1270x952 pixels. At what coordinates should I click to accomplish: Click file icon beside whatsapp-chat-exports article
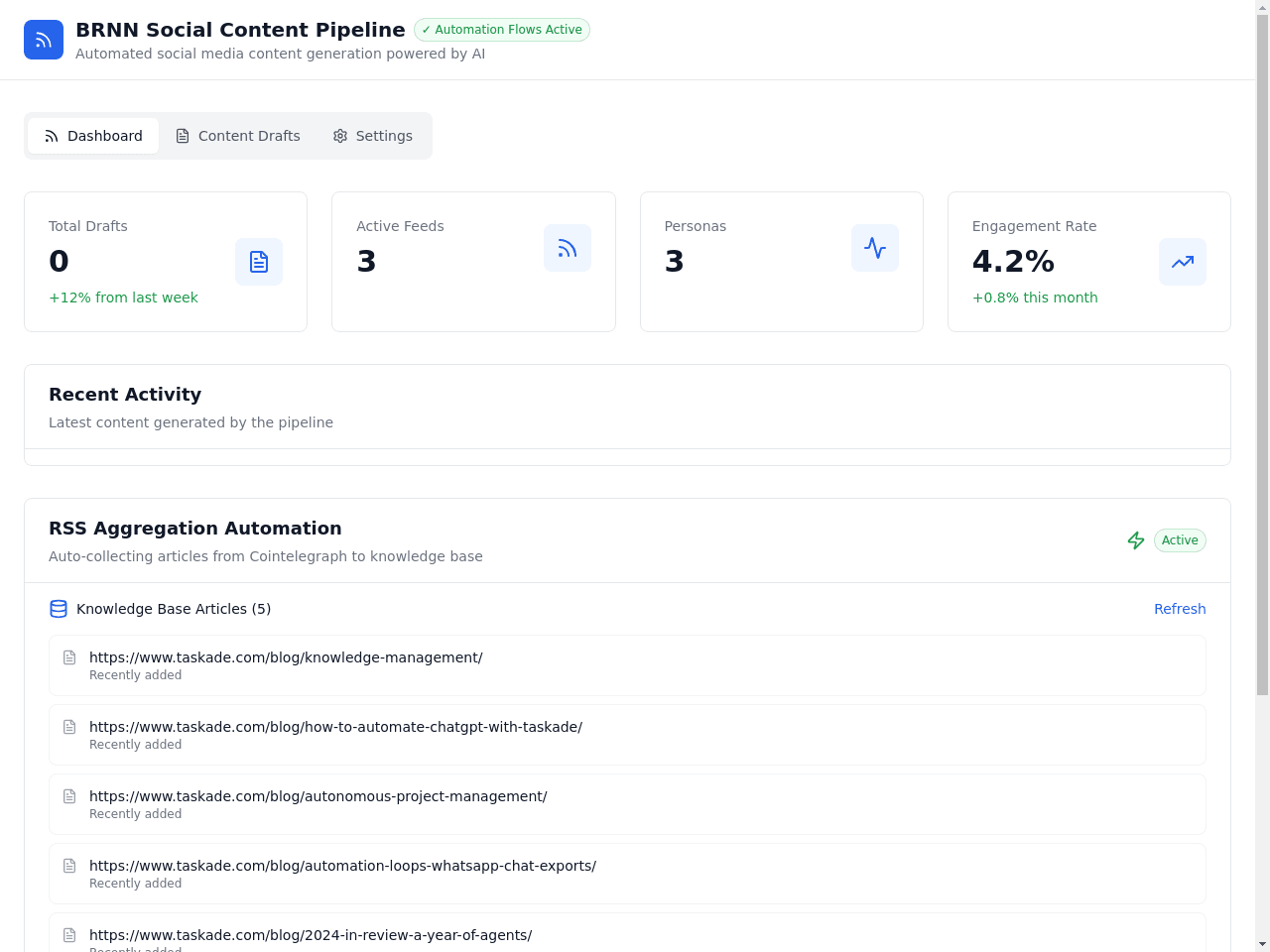(69, 866)
